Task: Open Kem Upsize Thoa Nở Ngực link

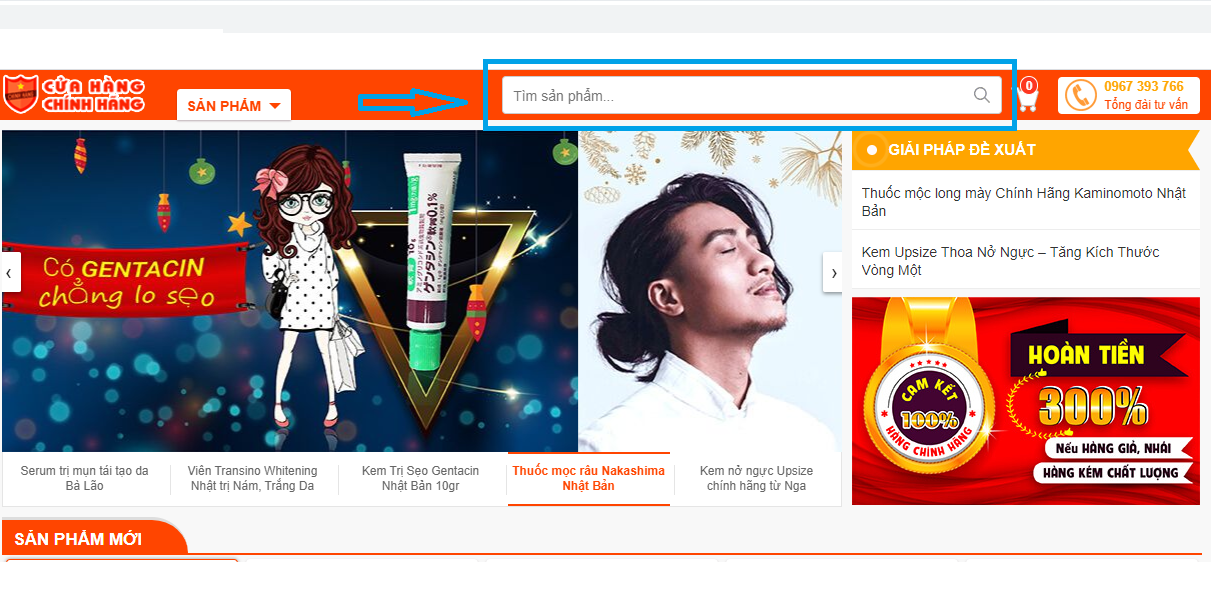Action: pos(1010,261)
